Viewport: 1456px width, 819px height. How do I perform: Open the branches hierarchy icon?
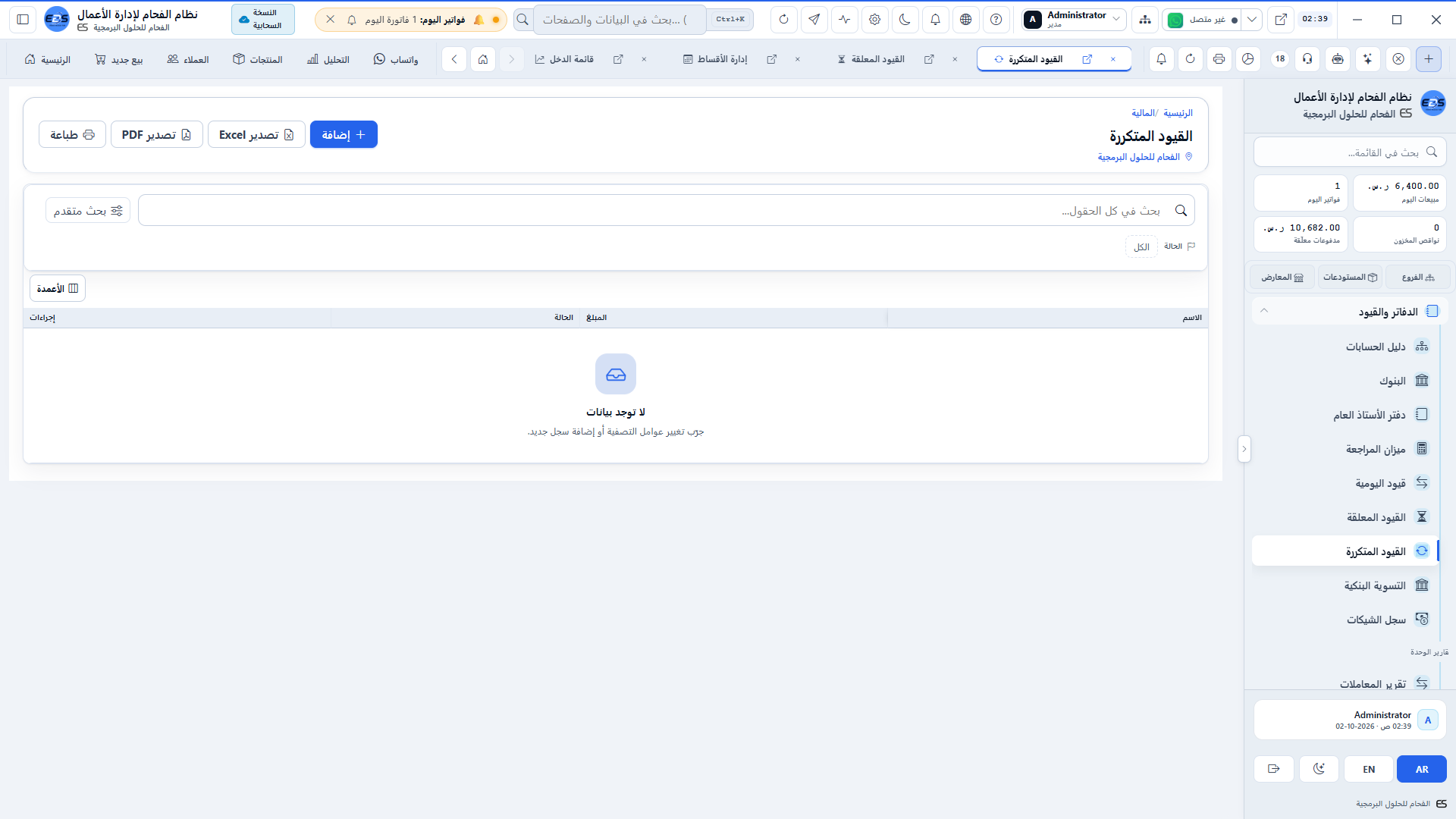(1144, 20)
